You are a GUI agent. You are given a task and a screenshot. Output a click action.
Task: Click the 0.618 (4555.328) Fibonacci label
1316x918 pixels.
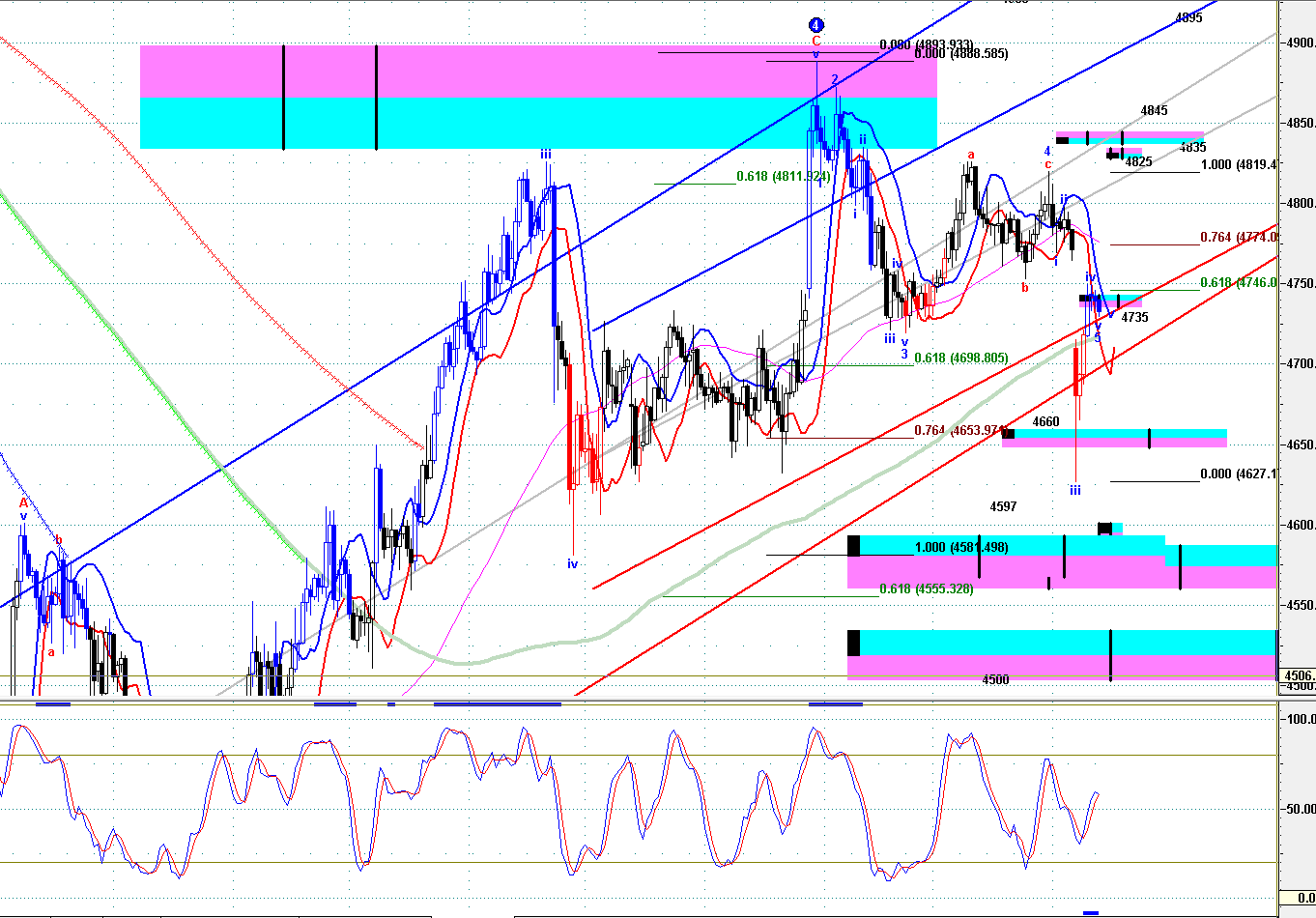(x=927, y=588)
